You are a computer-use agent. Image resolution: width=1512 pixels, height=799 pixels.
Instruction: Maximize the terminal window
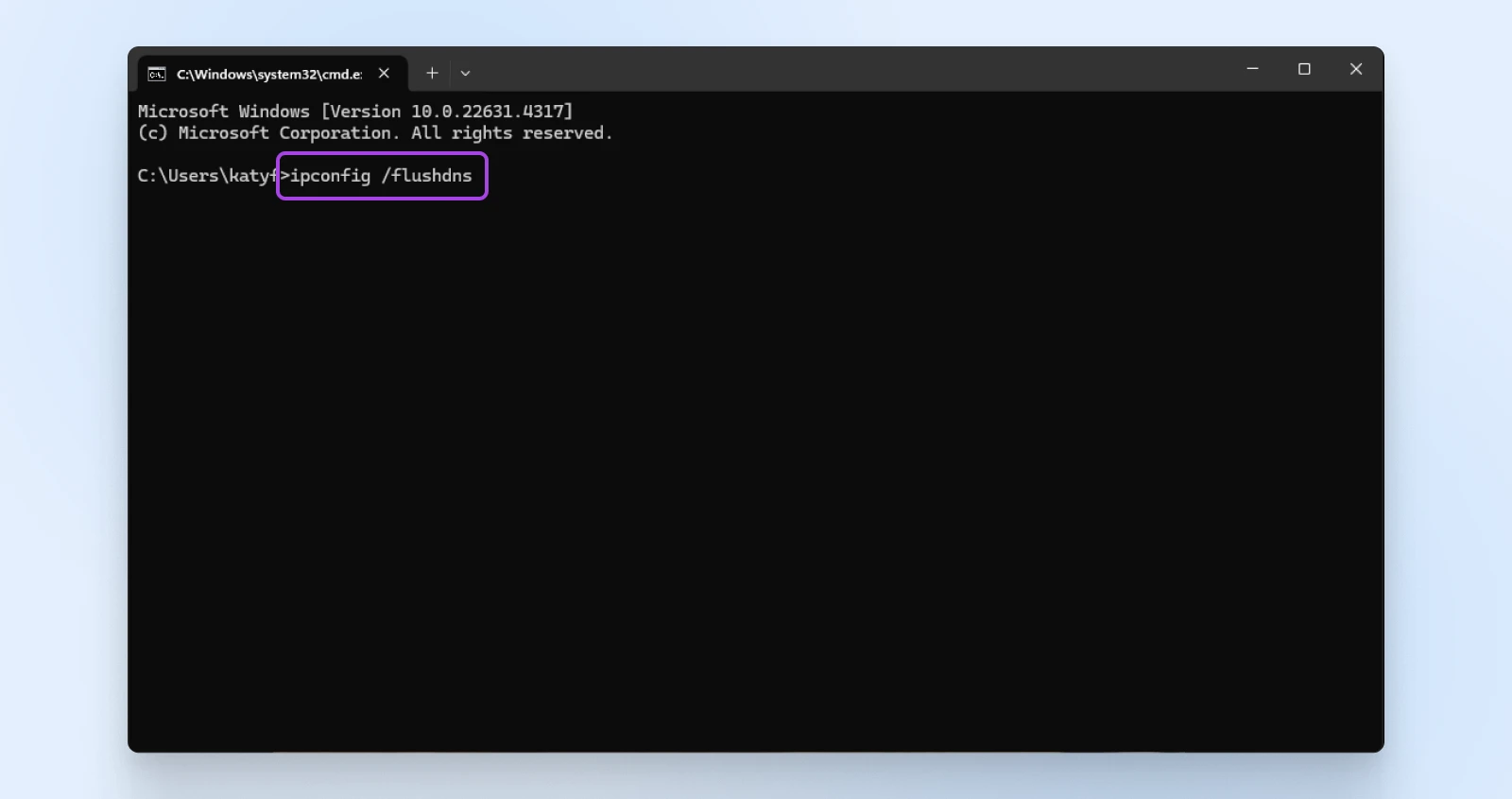[x=1304, y=69]
